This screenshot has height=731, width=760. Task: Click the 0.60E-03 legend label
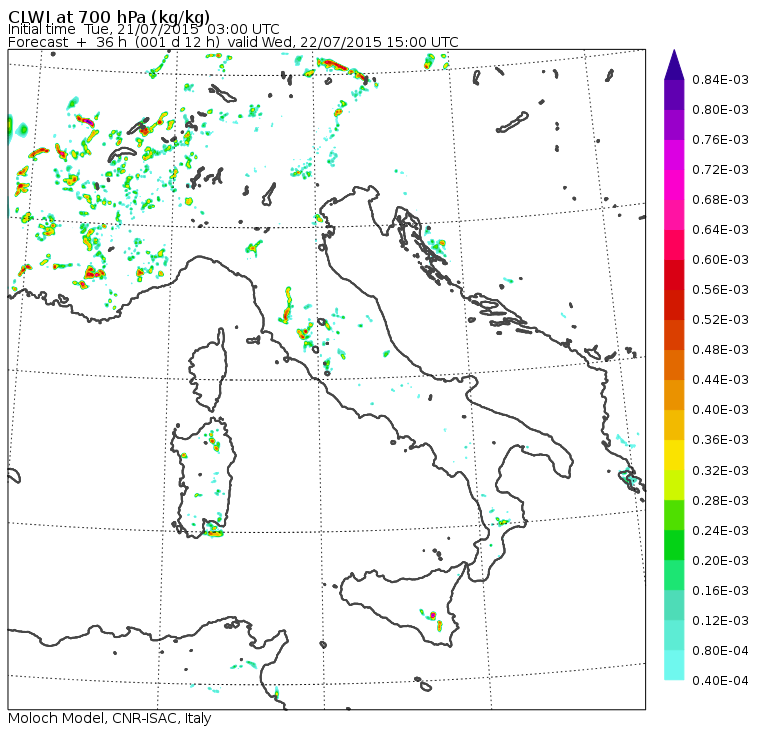point(720,260)
